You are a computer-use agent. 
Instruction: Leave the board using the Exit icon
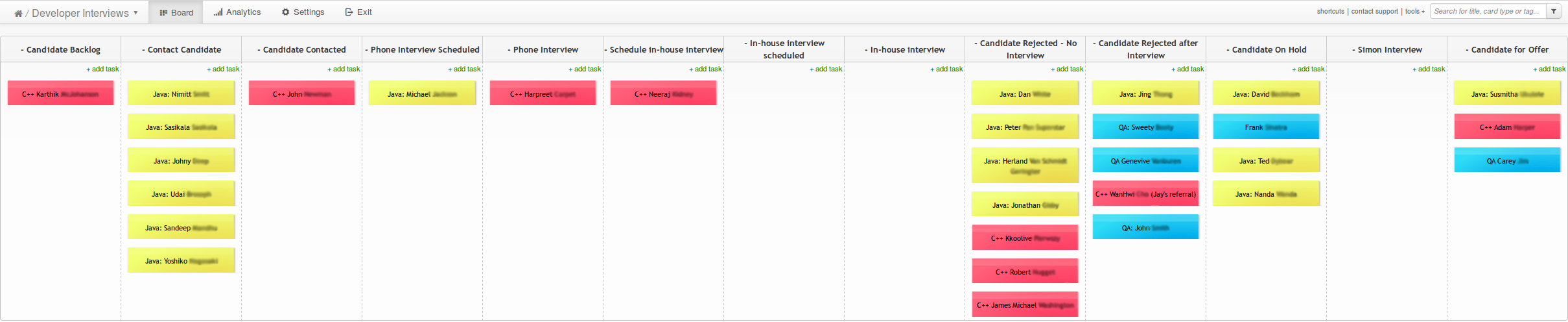349,12
